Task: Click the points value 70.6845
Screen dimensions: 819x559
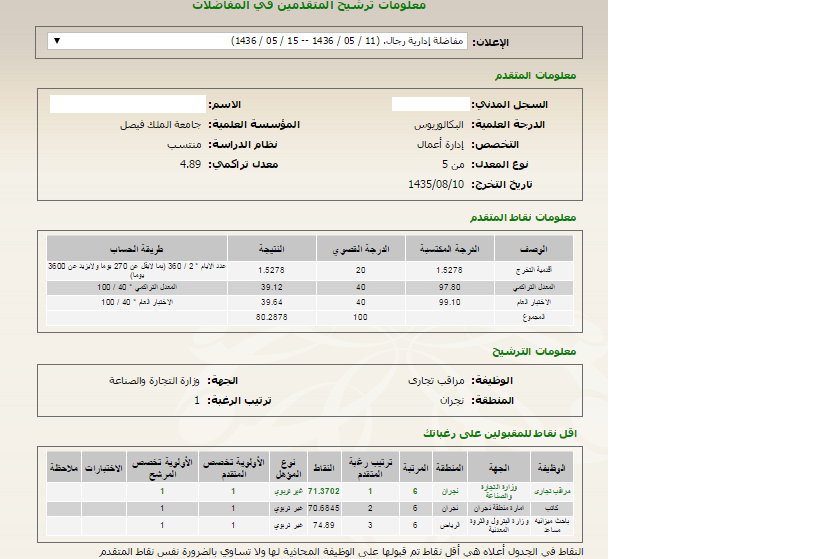Action: (x=324, y=508)
